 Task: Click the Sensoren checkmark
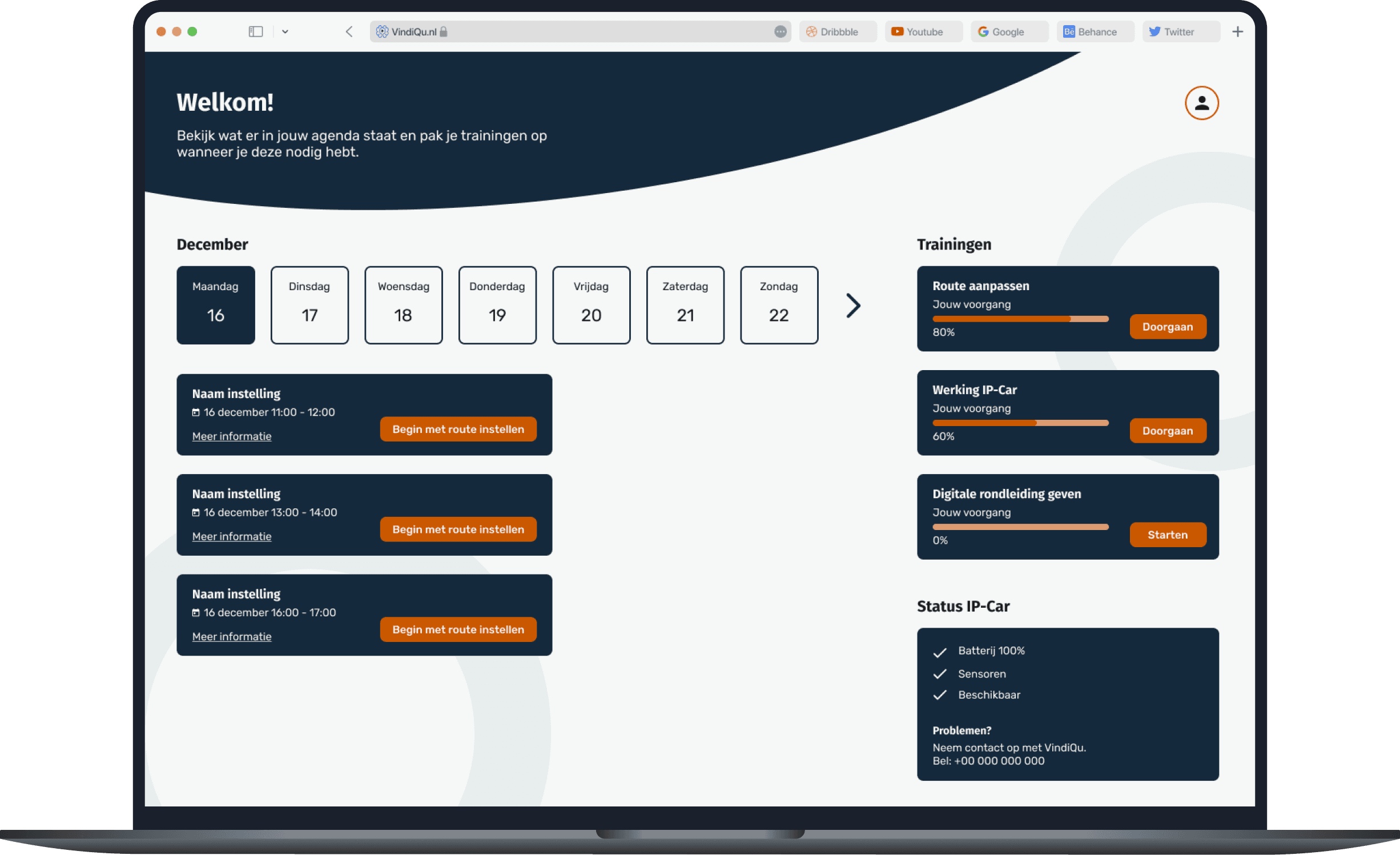tap(940, 674)
